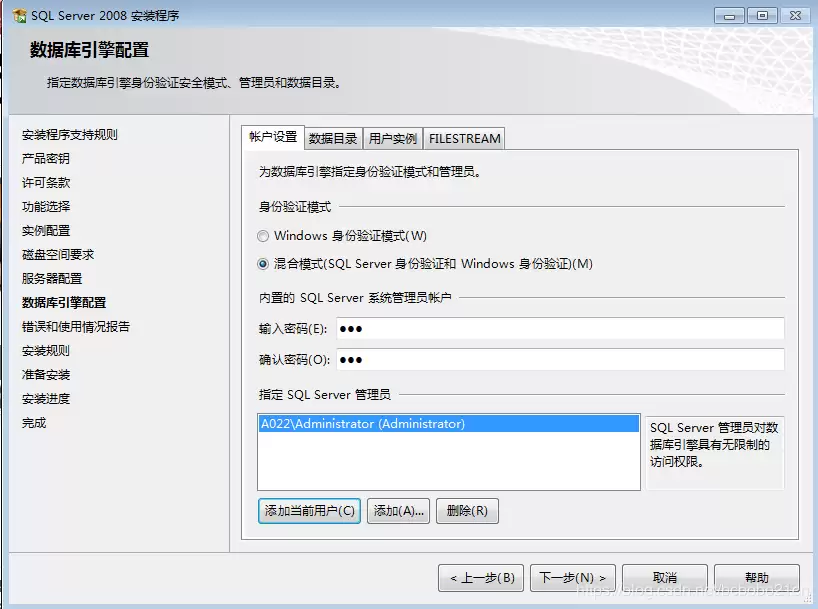The image size is (818, 609).
Task: Click 准备安装 in the step list
Action: [46, 375]
